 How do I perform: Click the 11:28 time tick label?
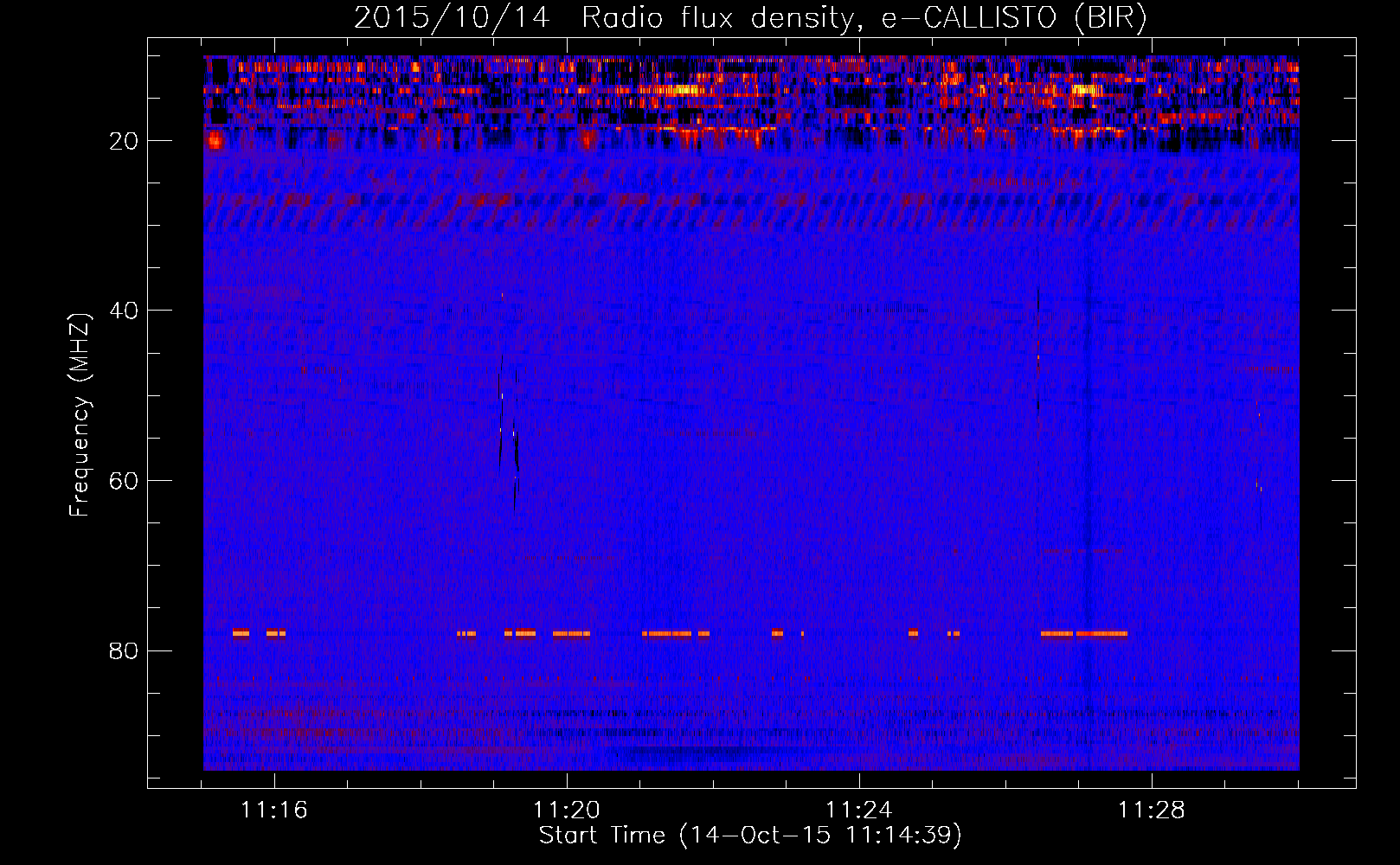coord(1152,811)
